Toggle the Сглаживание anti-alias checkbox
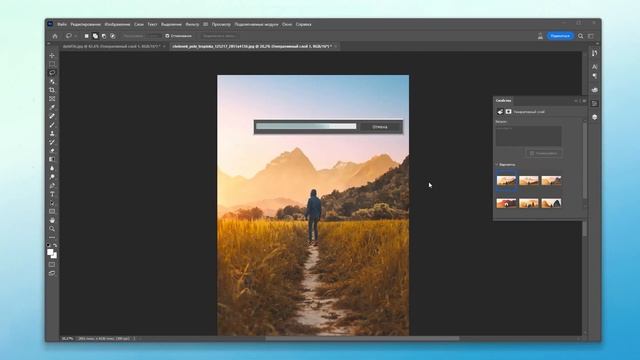 (x=167, y=36)
